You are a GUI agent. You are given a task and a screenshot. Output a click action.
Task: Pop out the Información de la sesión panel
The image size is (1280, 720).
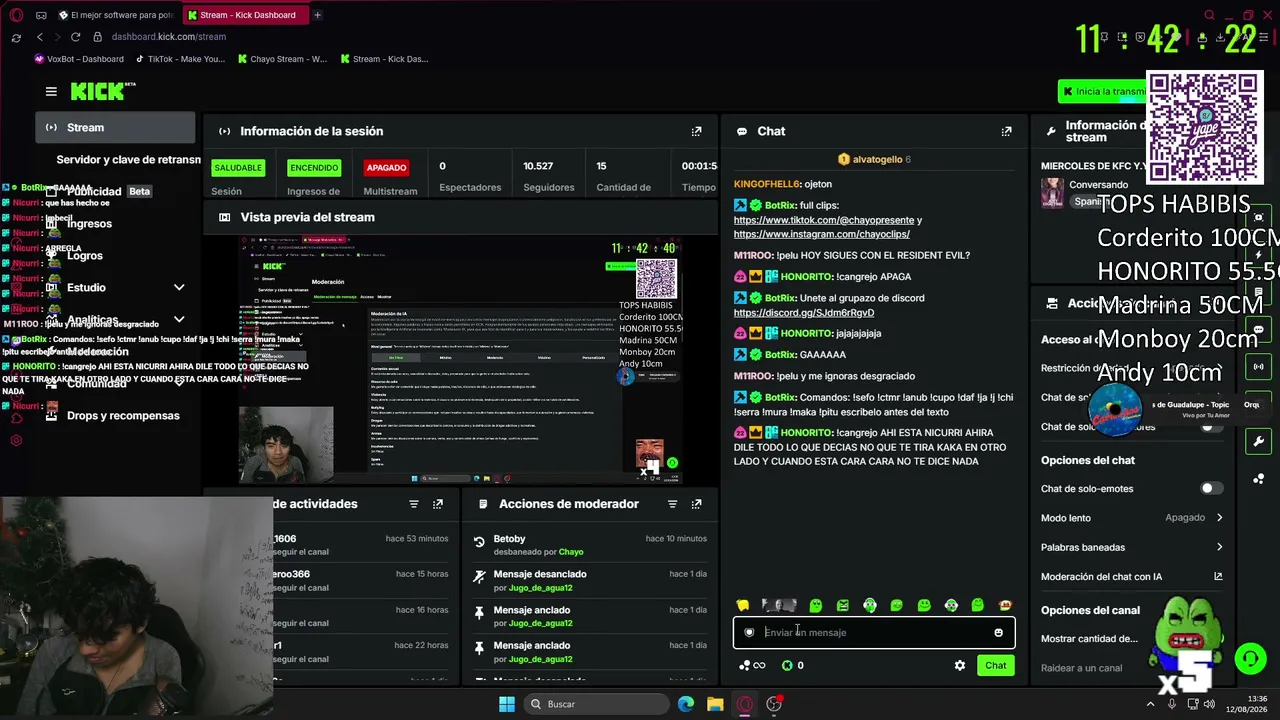coord(696,131)
